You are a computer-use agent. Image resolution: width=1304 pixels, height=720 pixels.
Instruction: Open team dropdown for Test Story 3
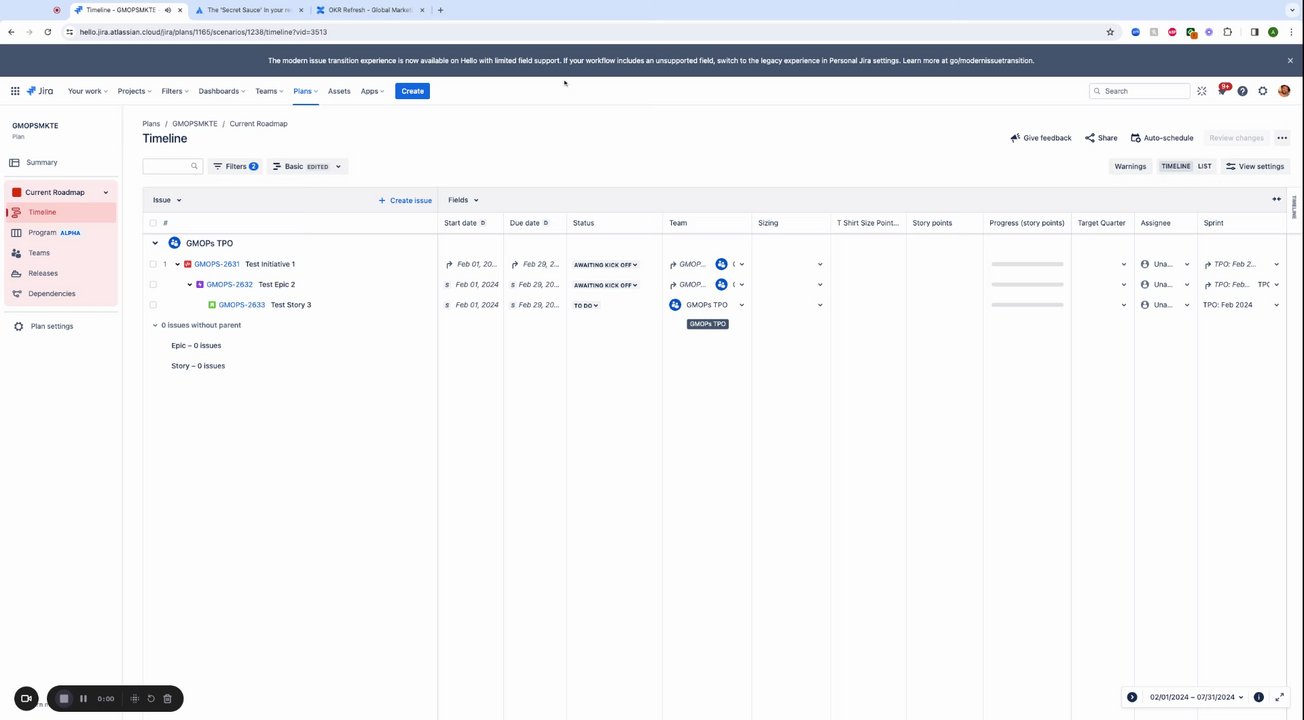[741, 305]
